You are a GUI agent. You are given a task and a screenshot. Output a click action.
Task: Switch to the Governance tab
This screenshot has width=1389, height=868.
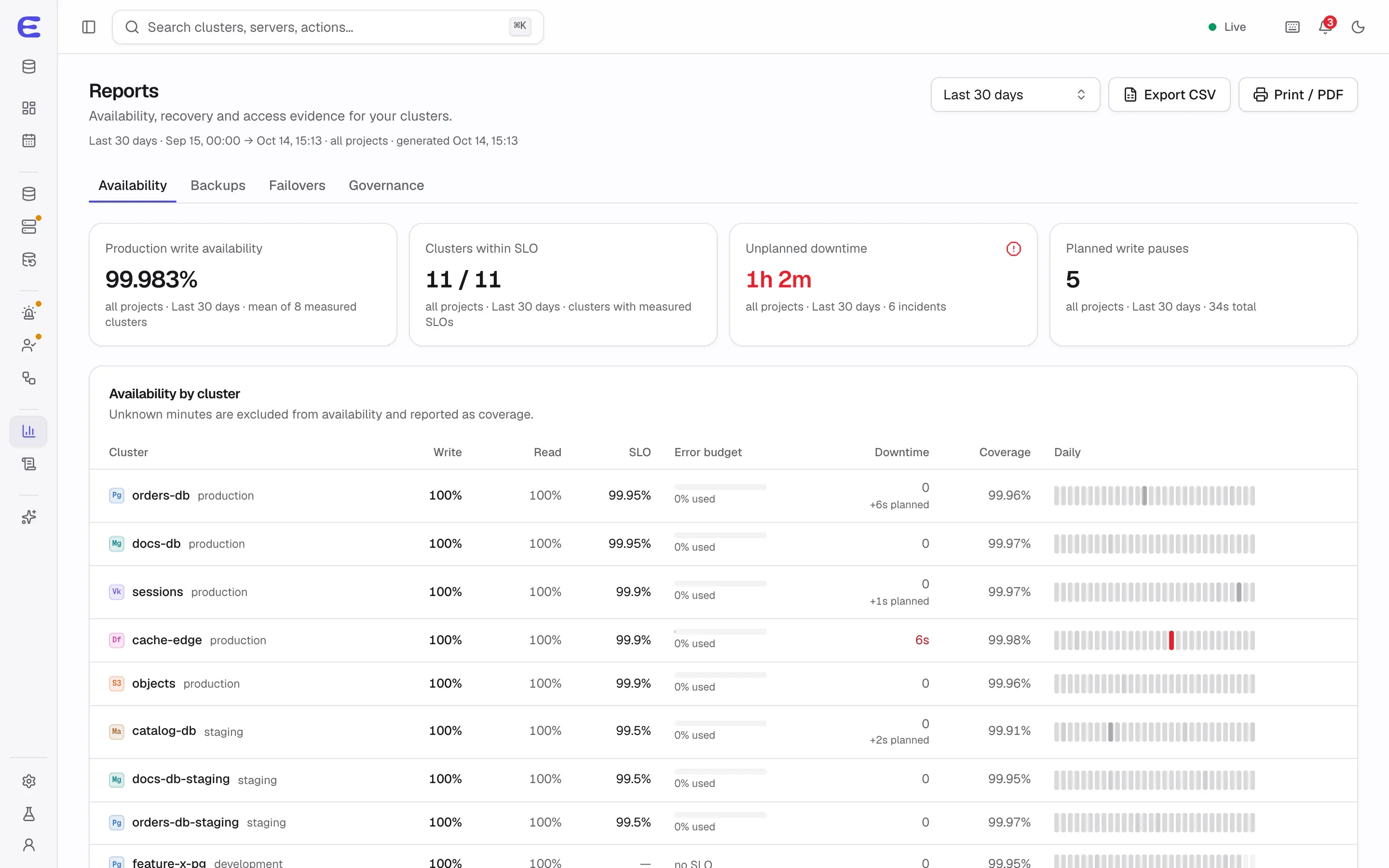click(x=386, y=186)
